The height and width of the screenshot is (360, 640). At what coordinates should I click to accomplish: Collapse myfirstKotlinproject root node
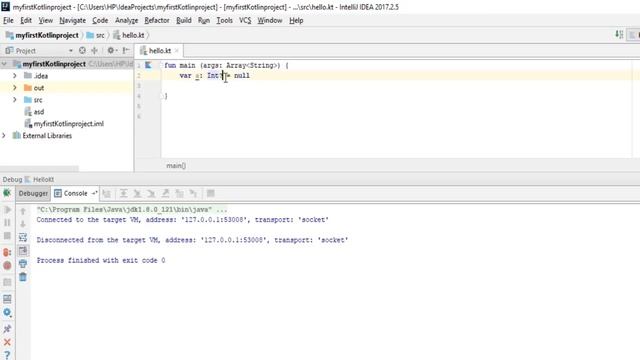click(4, 64)
